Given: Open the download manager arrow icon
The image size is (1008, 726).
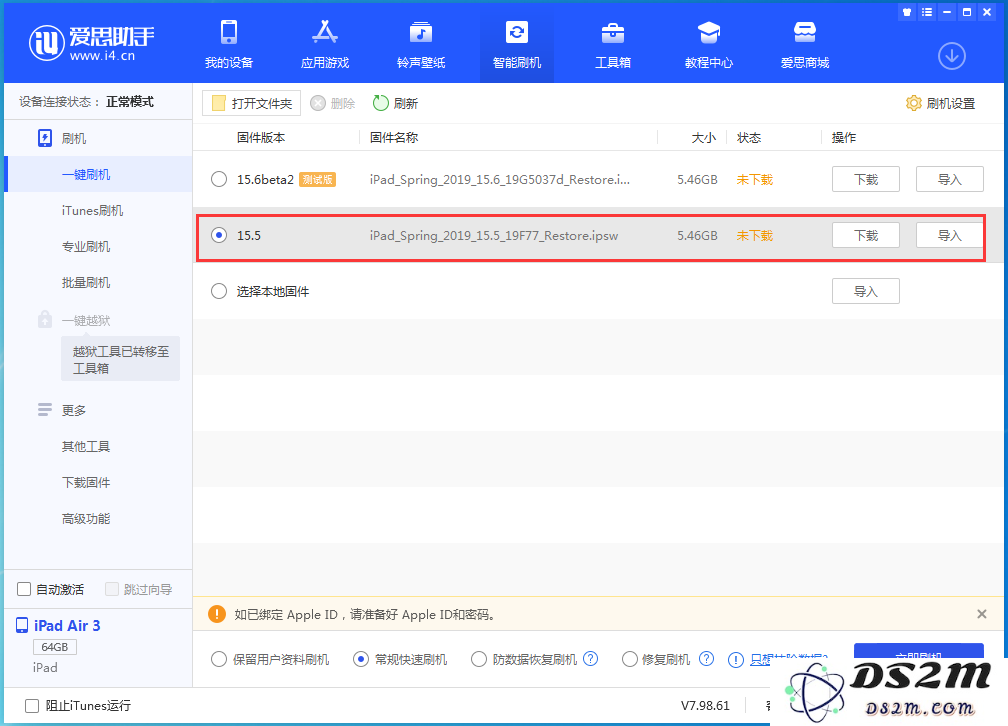Looking at the screenshot, I should [x=951, y=56].
